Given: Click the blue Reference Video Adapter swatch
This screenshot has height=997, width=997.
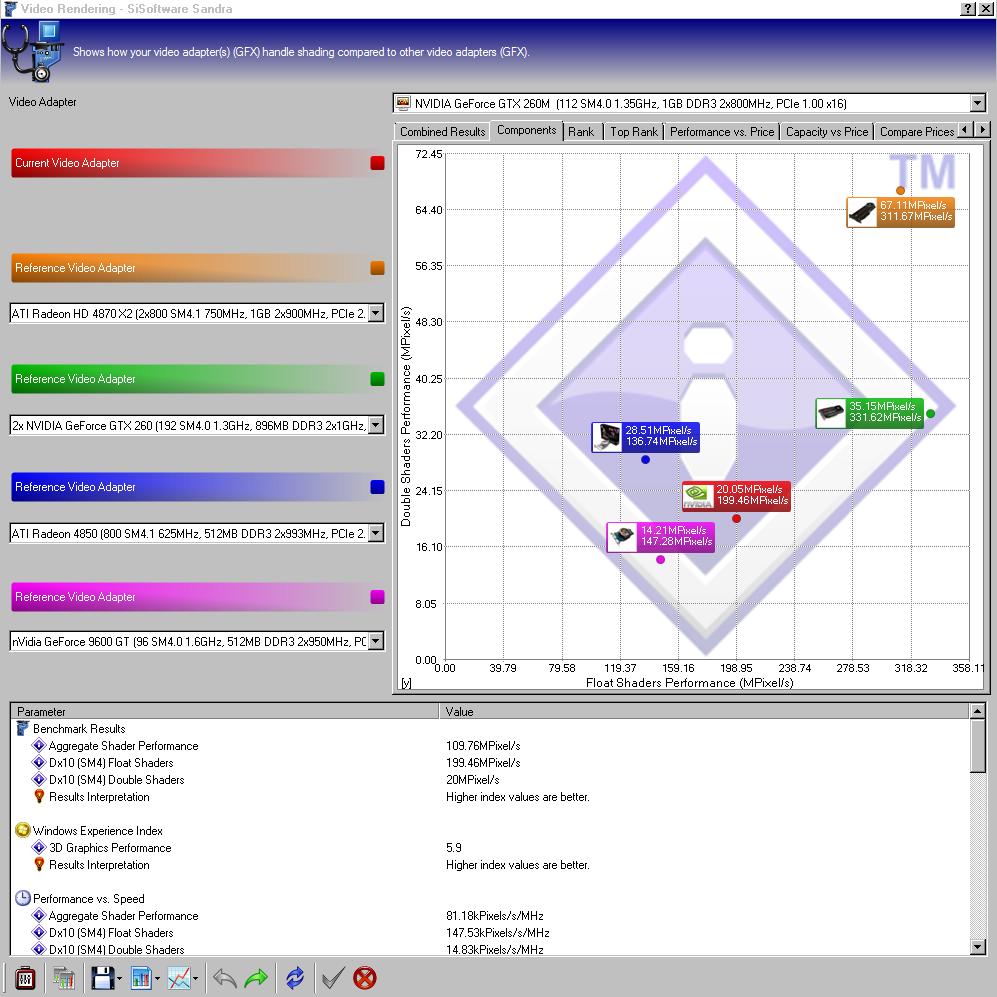Looking at the screenshot, I should tap(378, 486).
